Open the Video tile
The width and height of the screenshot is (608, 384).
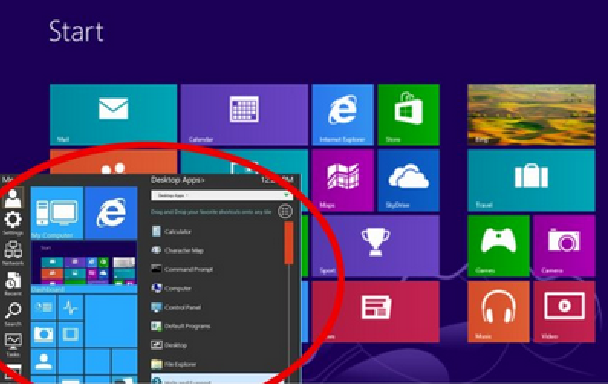click(564, 311)
